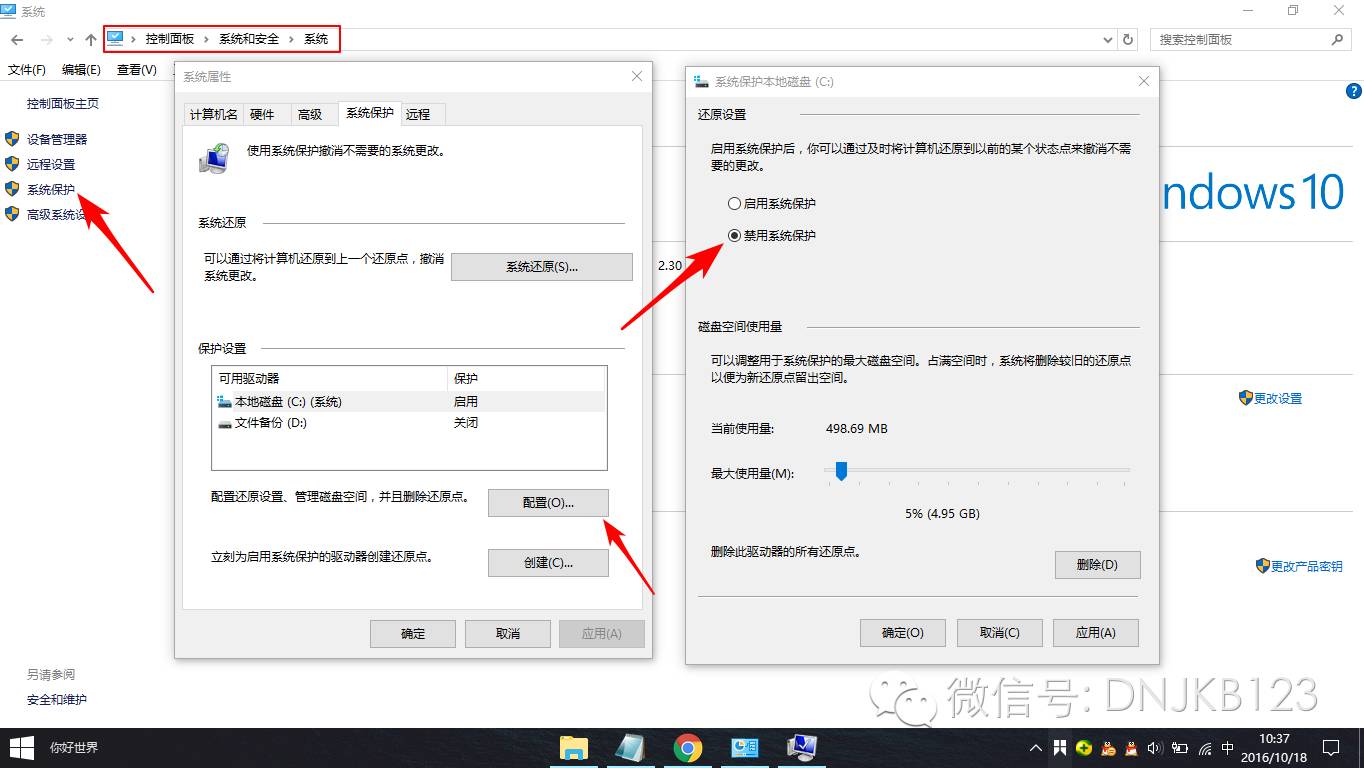Open the 查看(V) menu
Viewport: 1364px width, 768px height.
[x=137, y=70]
